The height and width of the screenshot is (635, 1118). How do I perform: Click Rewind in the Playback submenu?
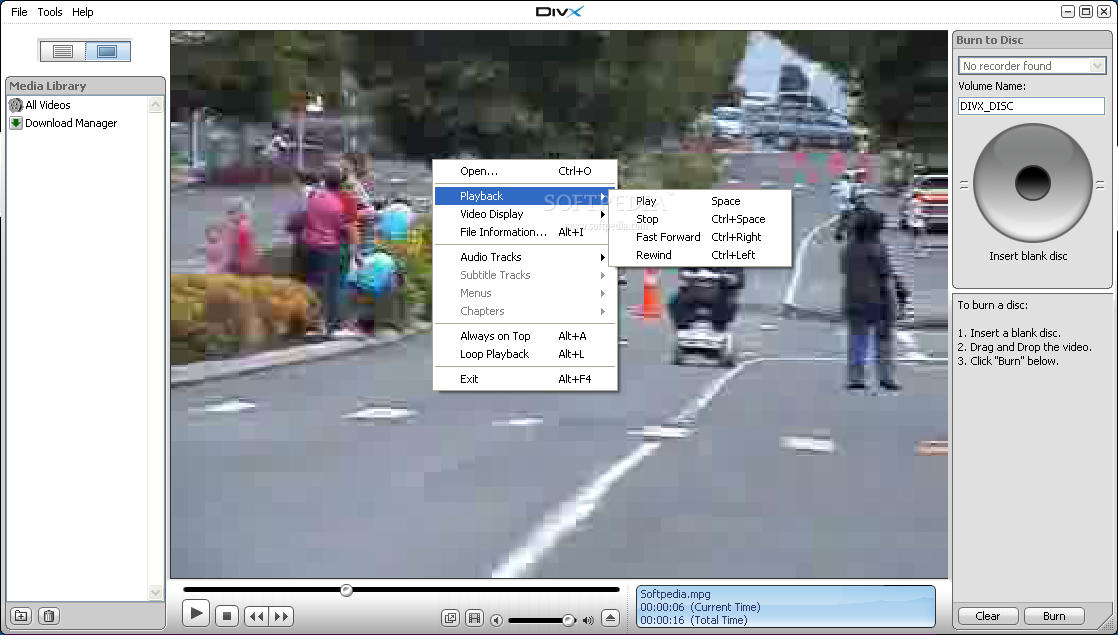click(x=700, y=254)
